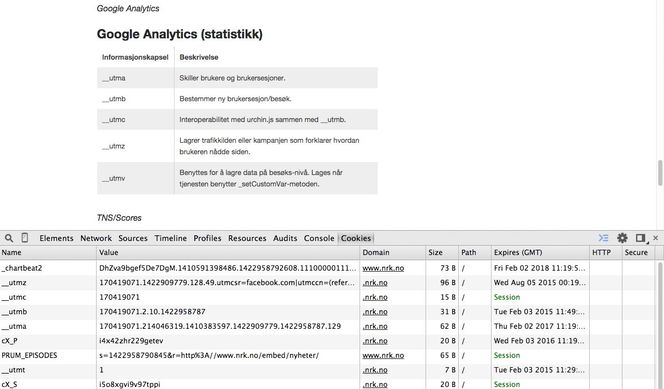
Task: Select the __utmz cookie row name
Action: pyautogui.click(x=14, y=283)
